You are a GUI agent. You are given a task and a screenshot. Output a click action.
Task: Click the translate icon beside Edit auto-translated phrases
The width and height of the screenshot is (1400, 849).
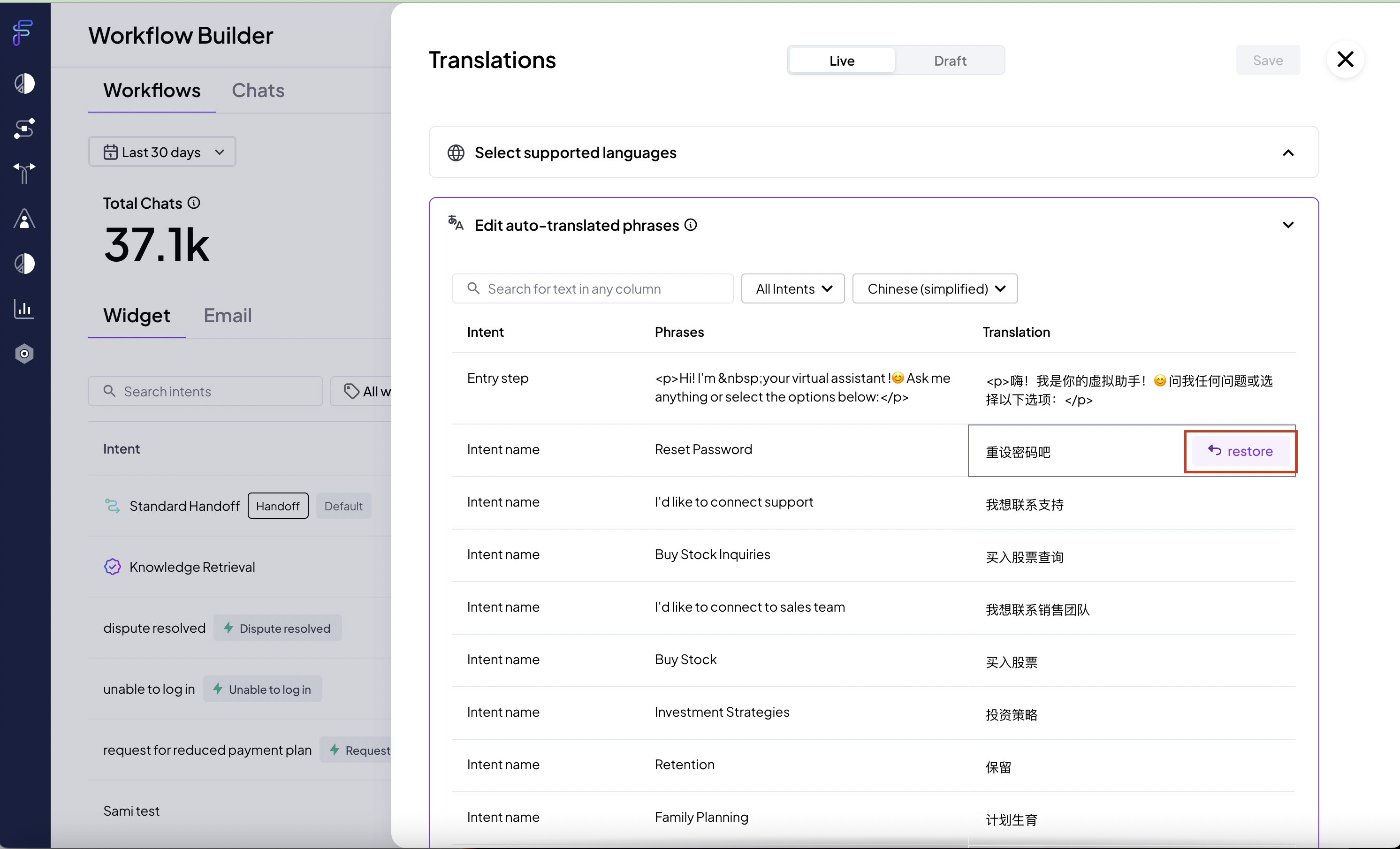456,223
